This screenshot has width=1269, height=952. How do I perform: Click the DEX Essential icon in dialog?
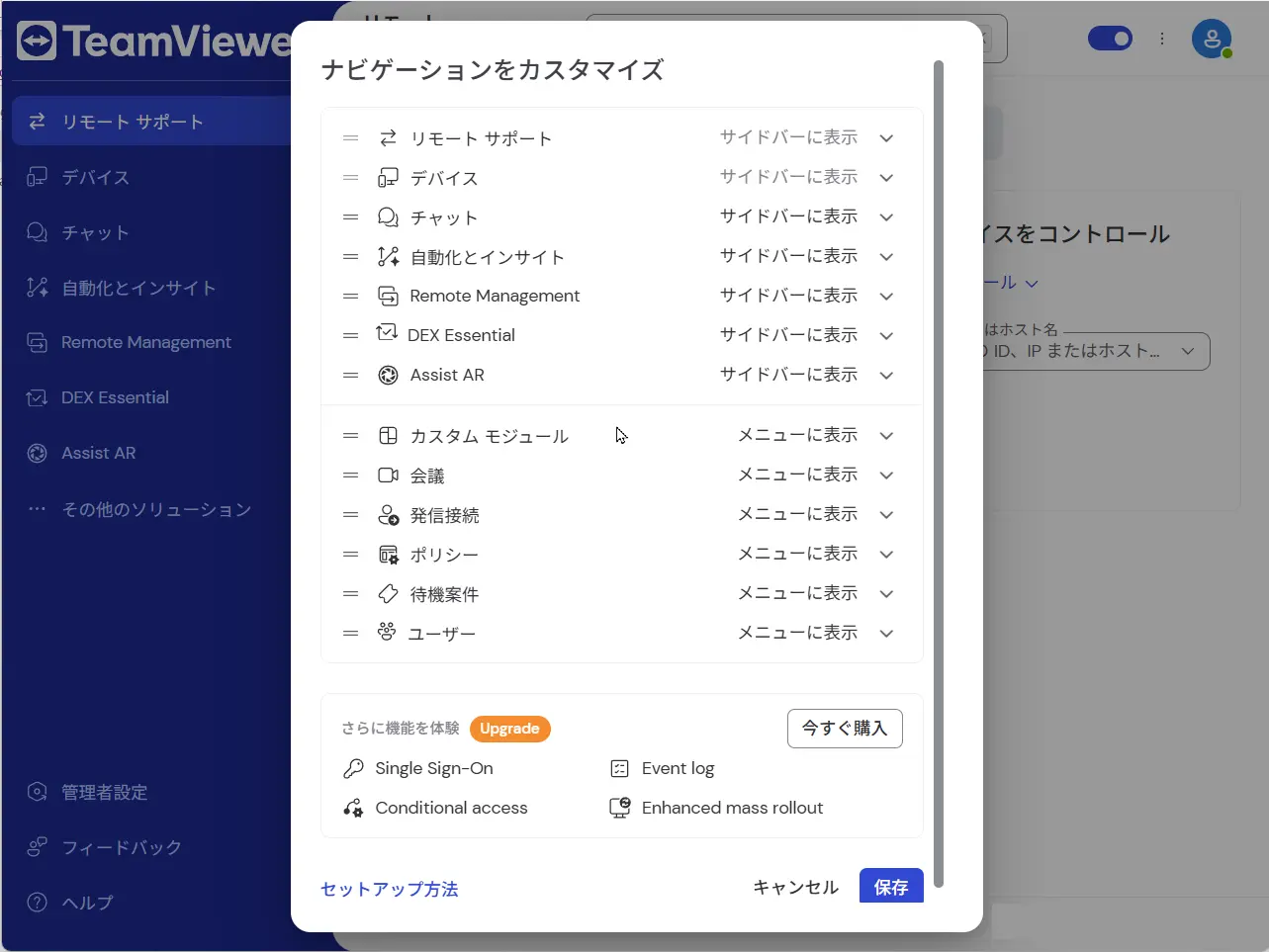387,334
